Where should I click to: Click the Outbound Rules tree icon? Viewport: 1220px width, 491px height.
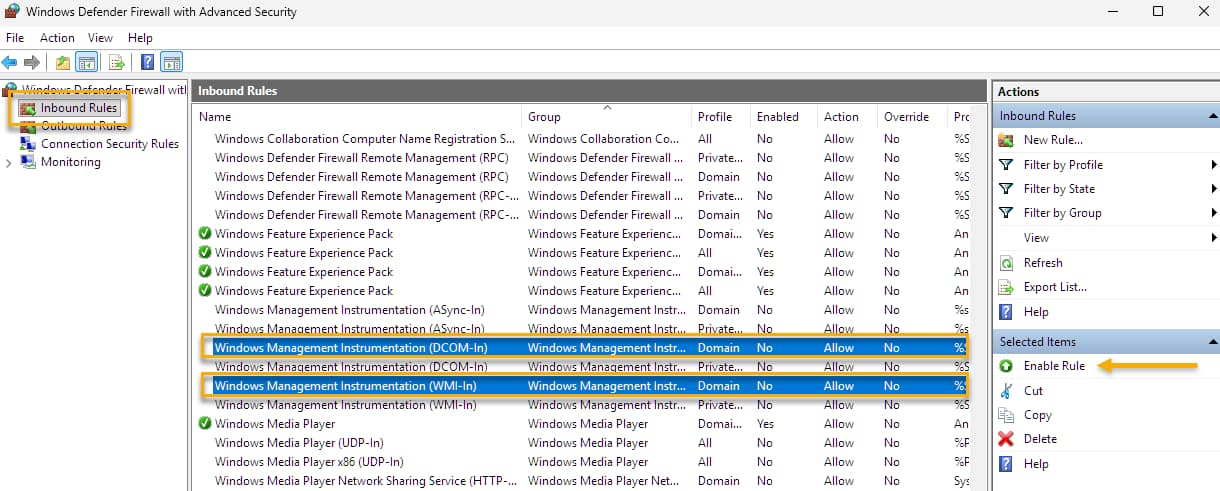click(x=28, y=126)
